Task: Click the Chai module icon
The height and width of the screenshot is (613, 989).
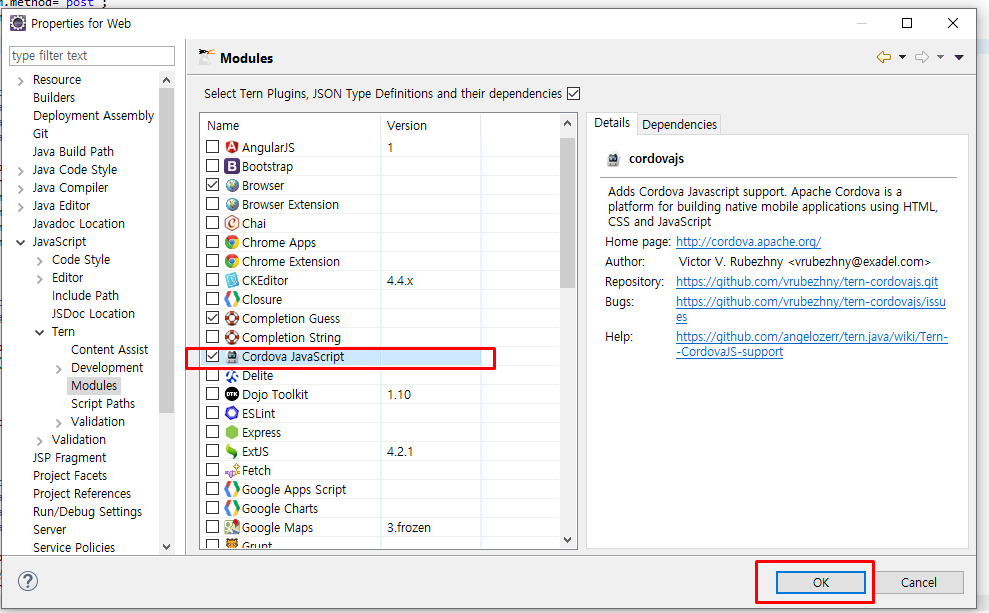Action: 232,223
